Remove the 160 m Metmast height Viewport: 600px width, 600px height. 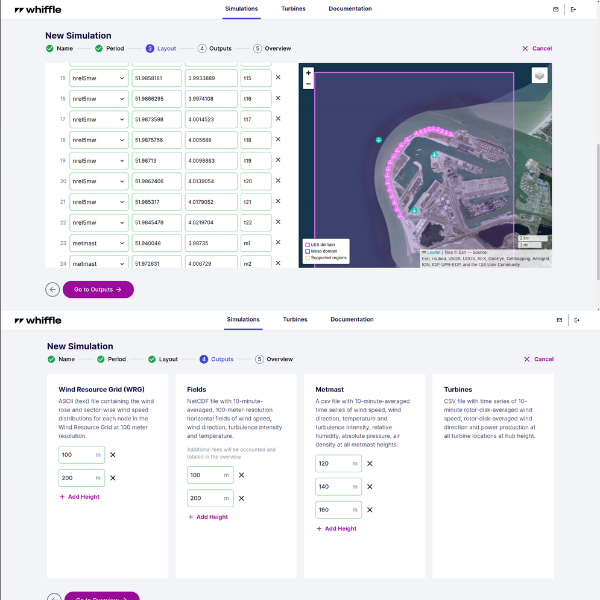click(370, 510)
